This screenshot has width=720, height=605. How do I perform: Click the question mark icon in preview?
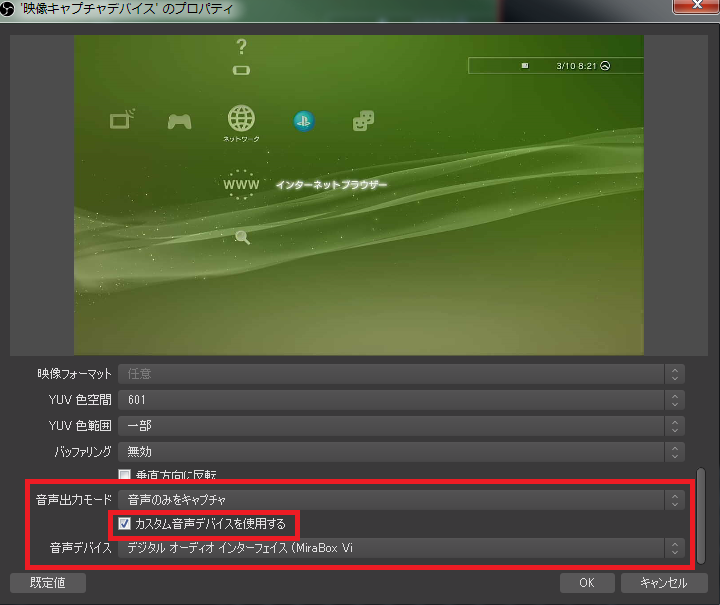(x=241, y=47)
